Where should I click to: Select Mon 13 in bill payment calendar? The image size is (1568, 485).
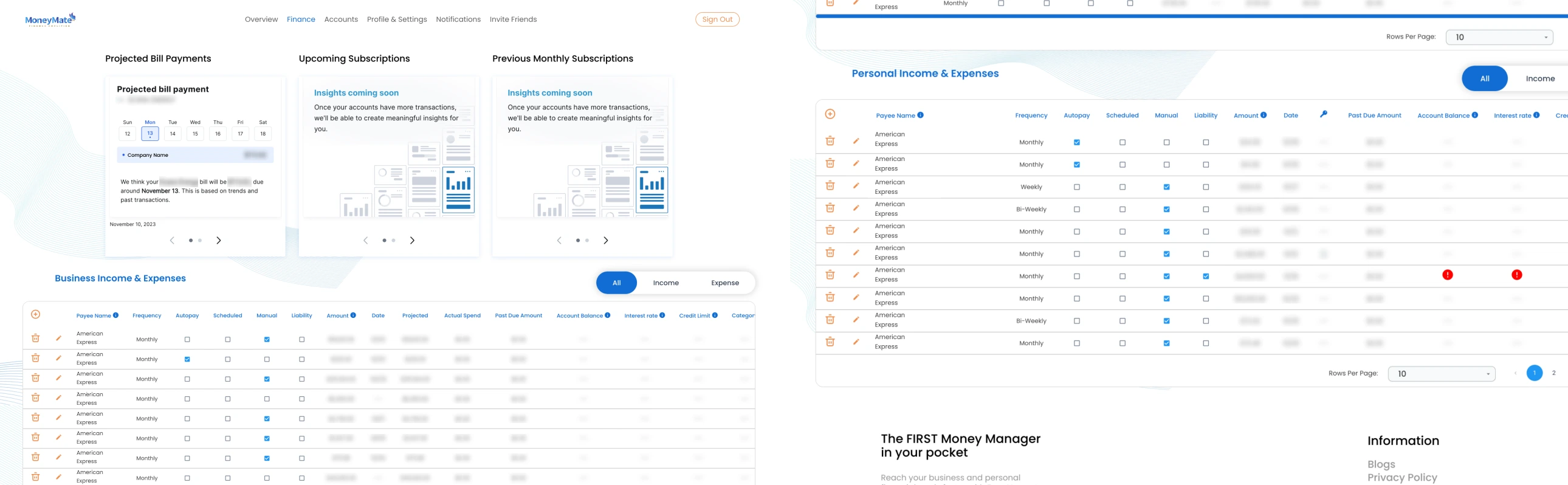coord(150,133)
